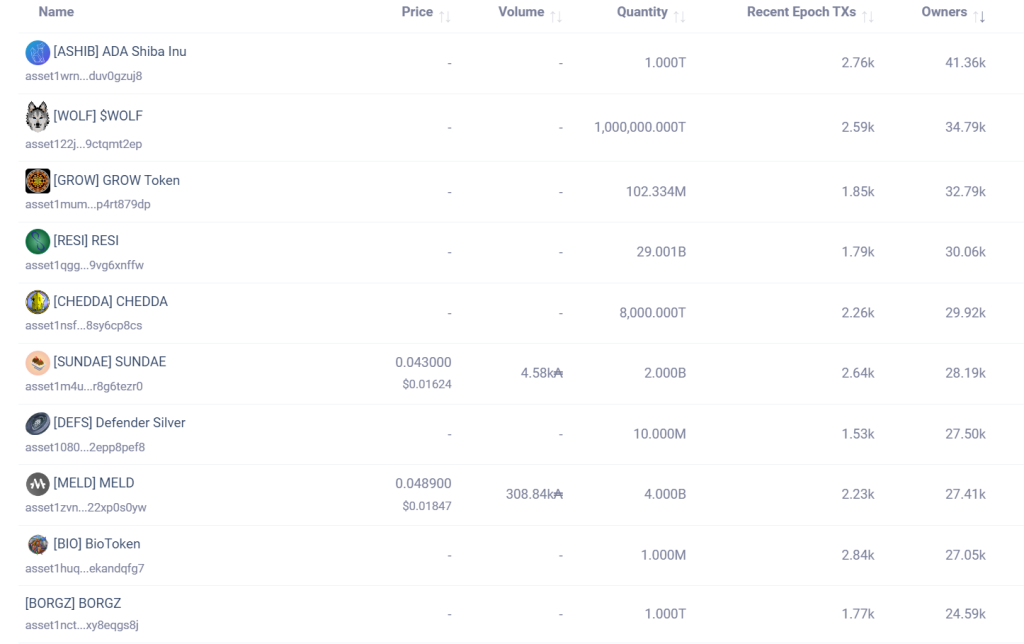Click the ASHIB ADA Shiba Inu token icon

38,53
